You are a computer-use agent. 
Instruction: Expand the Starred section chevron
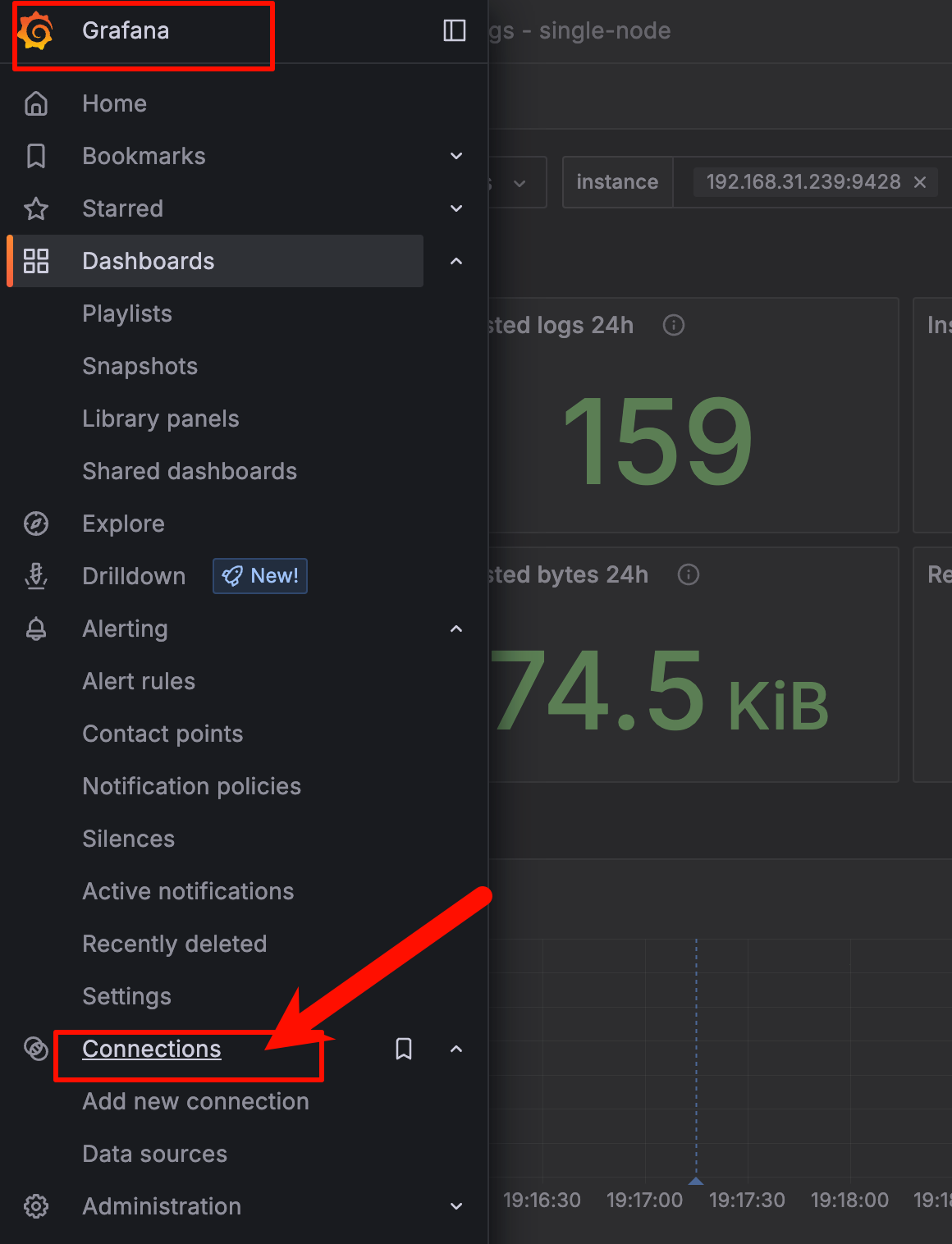click(456, 208)
